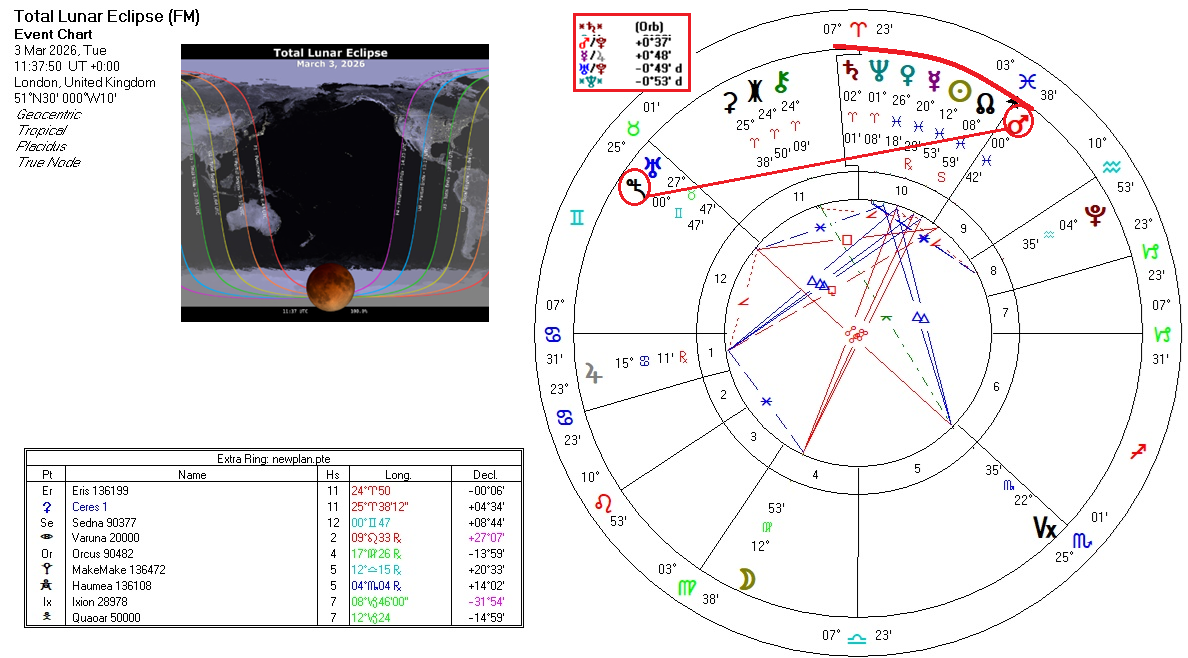Click the Pluto glyph in Aquarius

(x=1096, y=215)
